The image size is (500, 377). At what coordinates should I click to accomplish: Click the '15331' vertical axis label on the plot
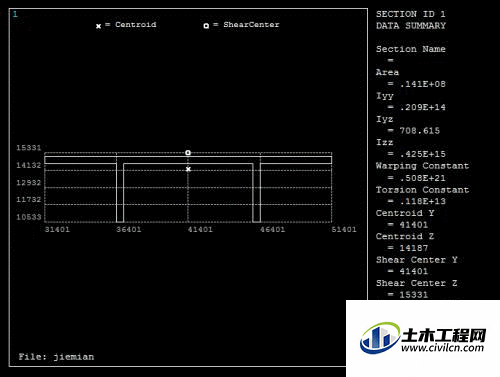click(29, 148)
